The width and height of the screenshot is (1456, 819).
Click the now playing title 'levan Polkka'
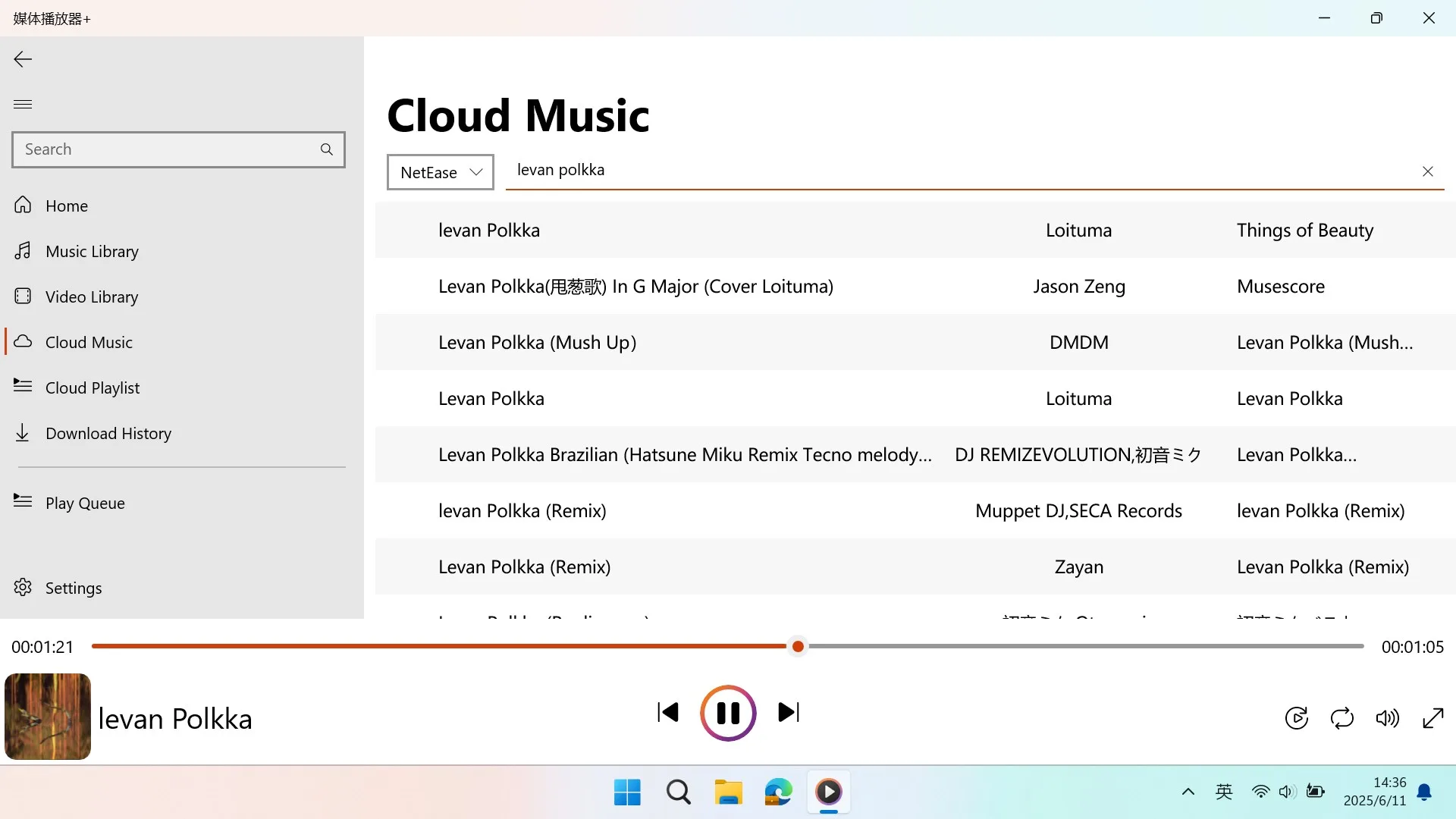(175, 719)
